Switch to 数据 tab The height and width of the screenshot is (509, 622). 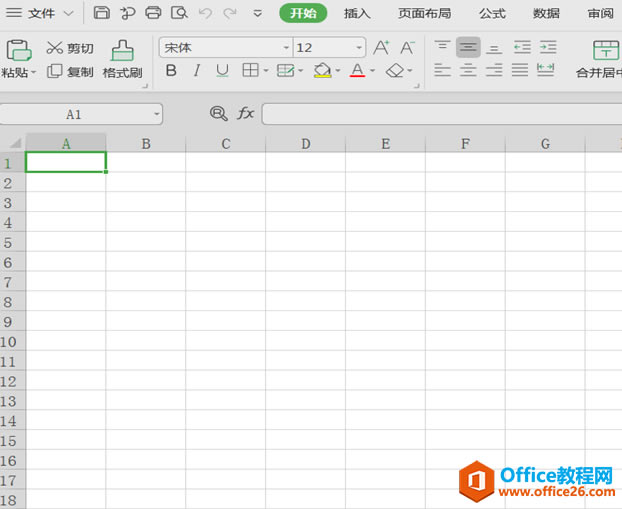click(546, 13)
